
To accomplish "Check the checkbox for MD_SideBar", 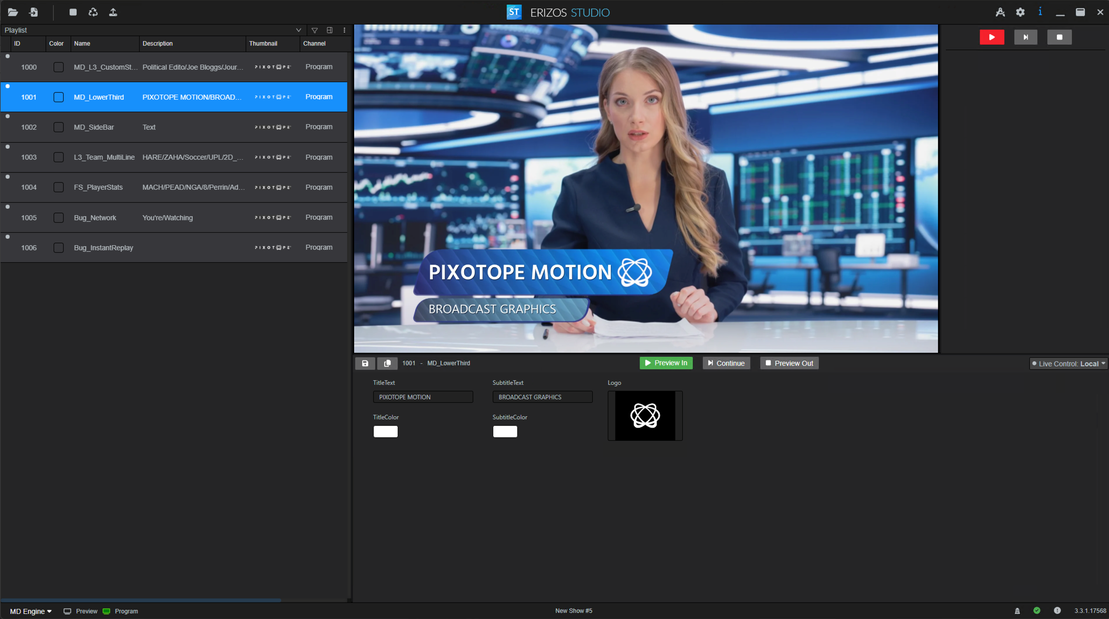I will pos(56,127).
